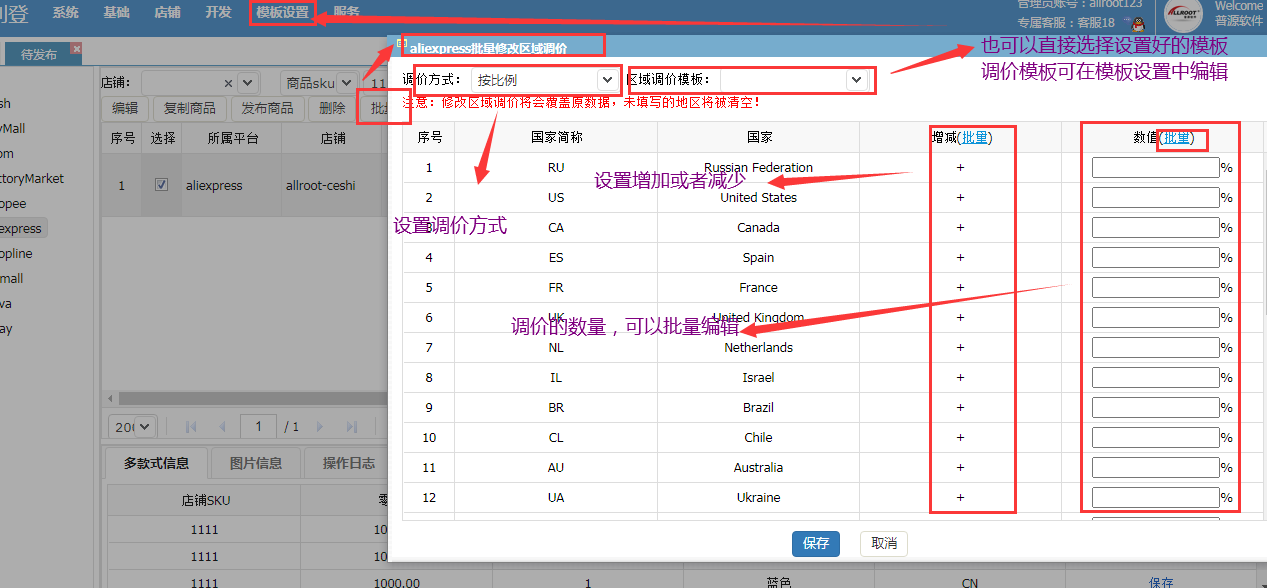Click the value input for United States
This screenshot has width=1267, height=588.
[x=1155, y=198]
